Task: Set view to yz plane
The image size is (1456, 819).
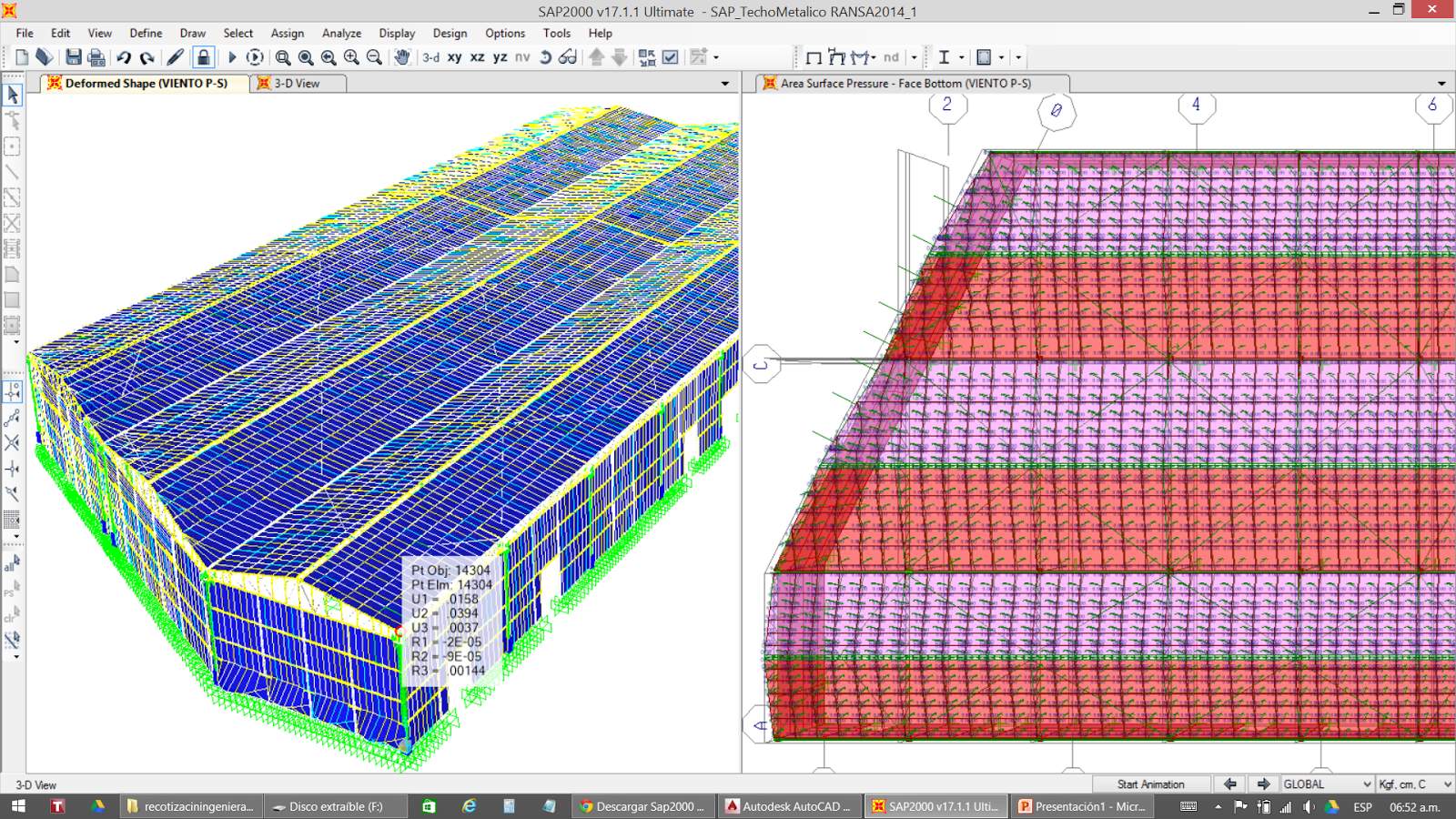Action: (500, 57)
